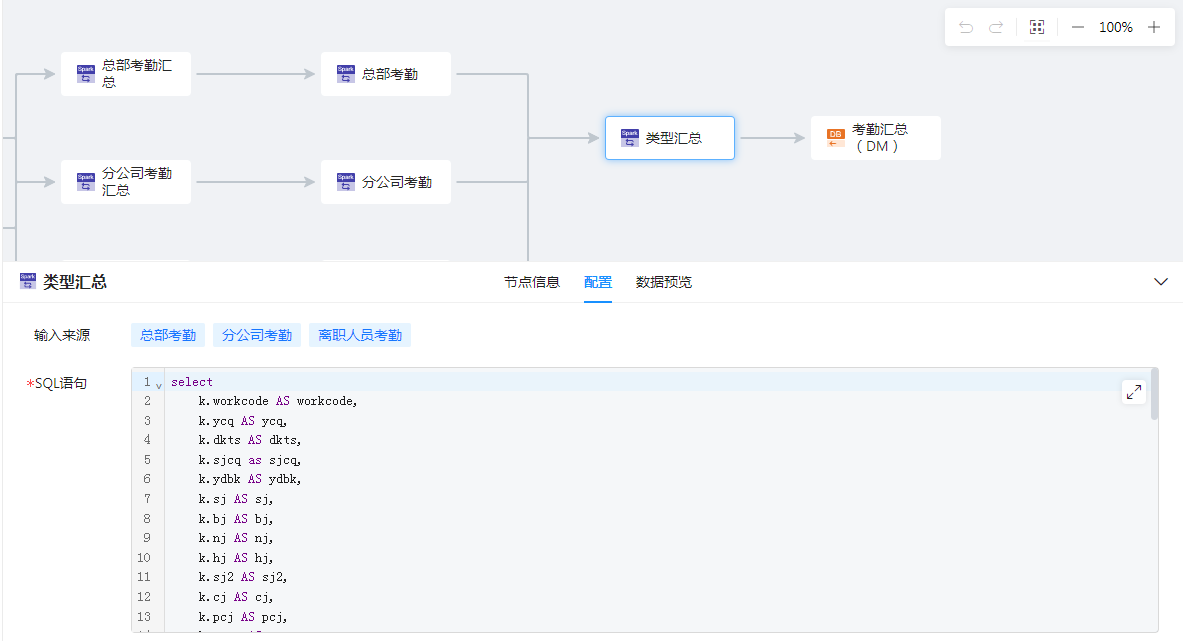Click the fit-to-canvas layout icon
The width and height of the screenshot is (1183, 641).
[1037, 27]
